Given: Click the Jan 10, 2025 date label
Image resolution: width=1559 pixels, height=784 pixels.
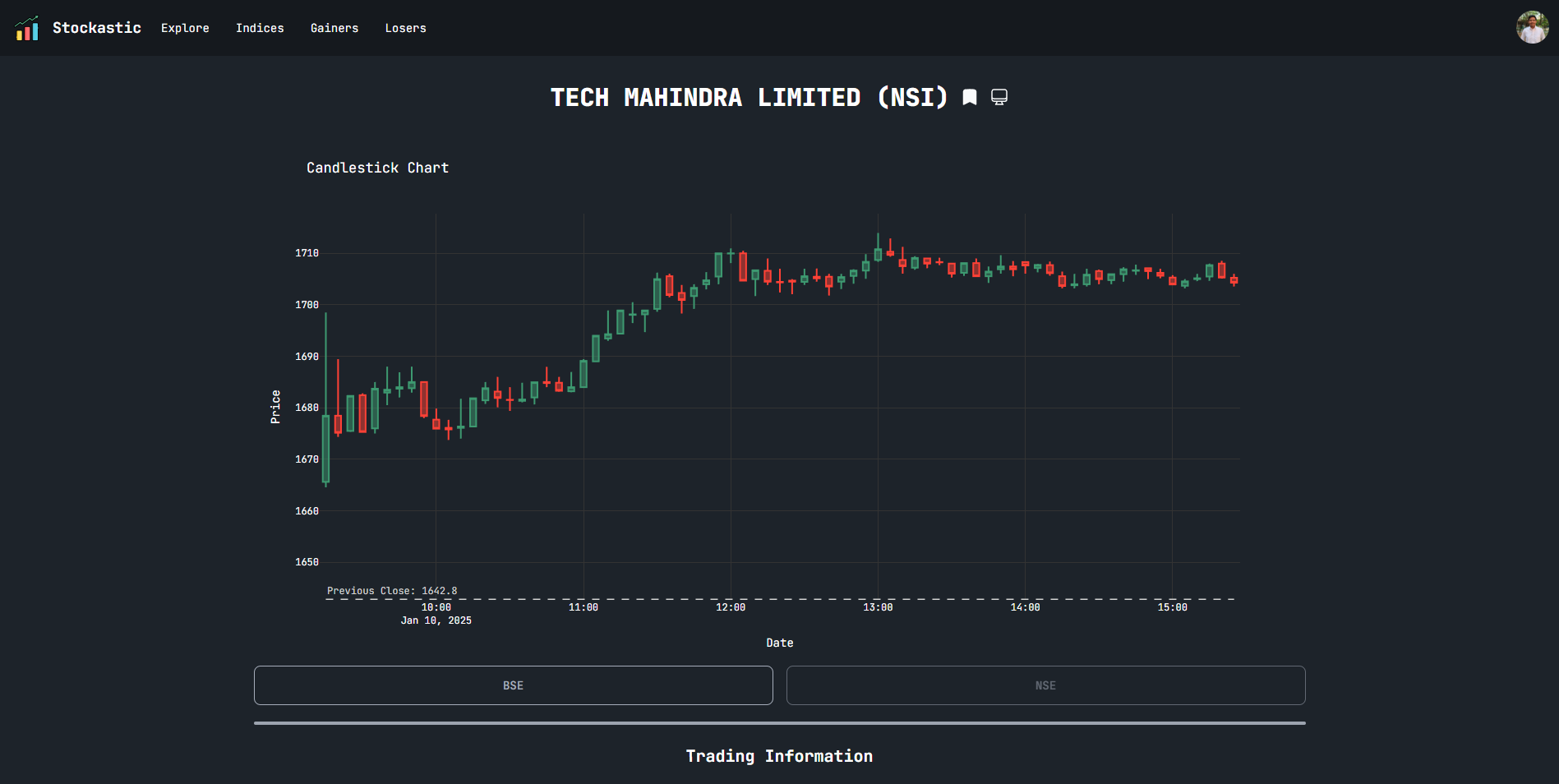Looking at the screenshot, I should click(436, 620).
